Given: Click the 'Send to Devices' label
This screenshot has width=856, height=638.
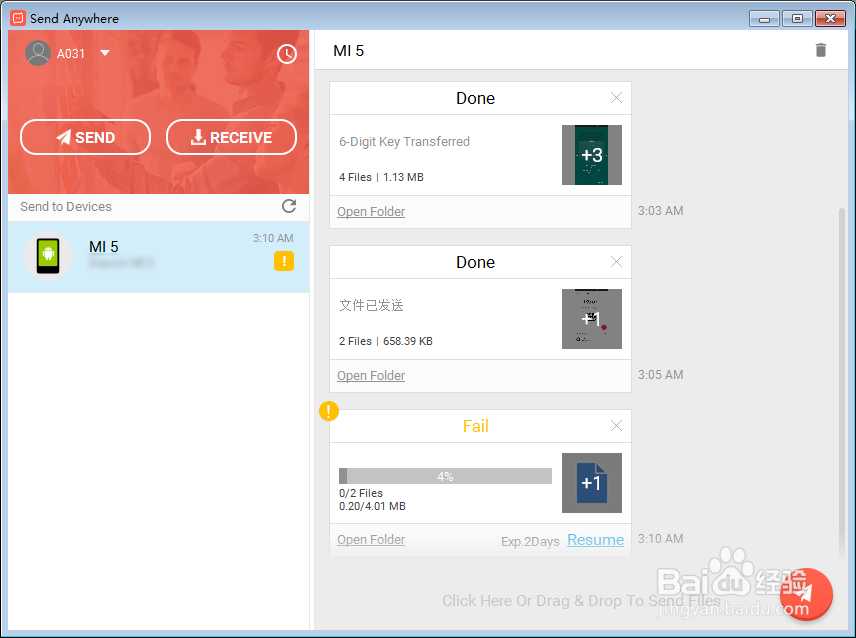Looking at the screenshot, I should pos(66,206).
